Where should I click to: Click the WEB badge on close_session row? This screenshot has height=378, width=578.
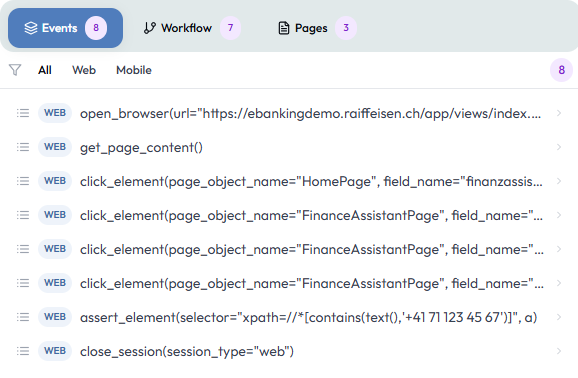[x=55, y=351]
